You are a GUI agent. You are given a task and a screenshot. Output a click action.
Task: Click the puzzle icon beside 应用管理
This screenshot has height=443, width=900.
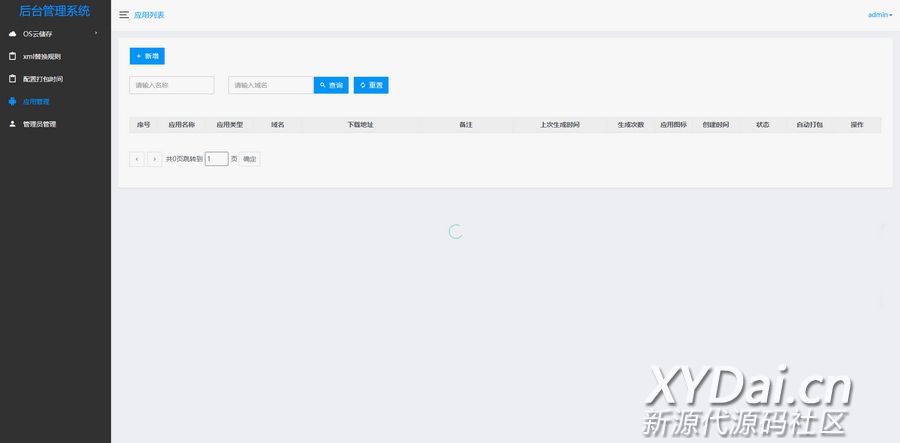point(12,101)
